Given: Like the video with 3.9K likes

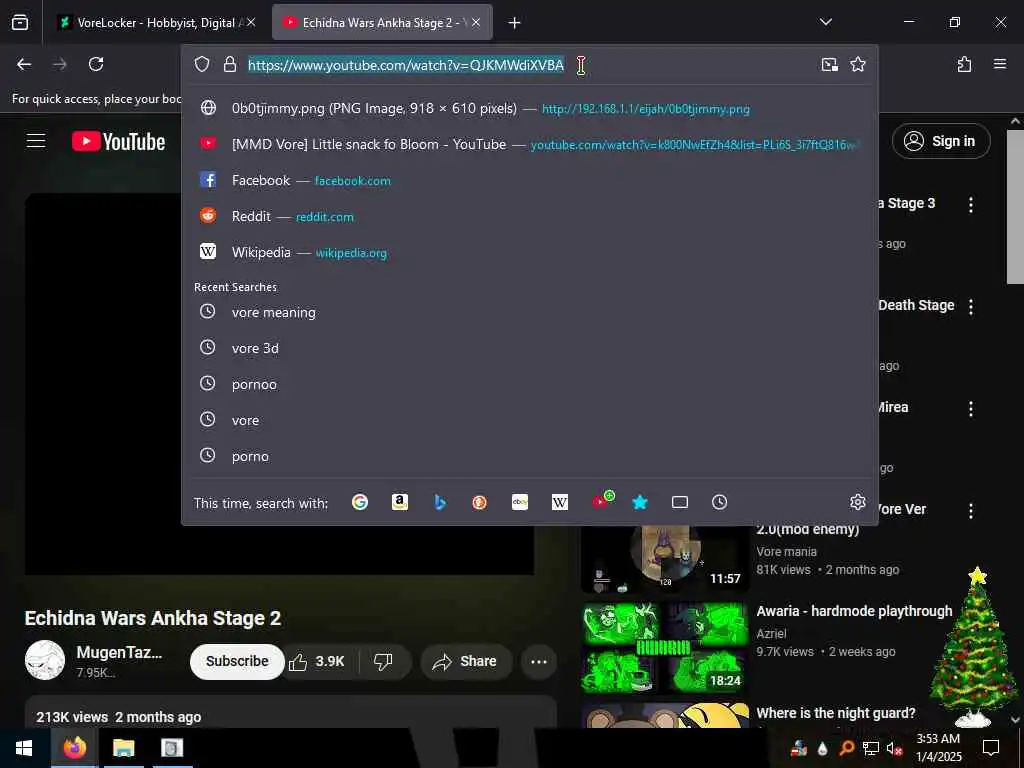Looking at the screenshot, I should (317, 662).
